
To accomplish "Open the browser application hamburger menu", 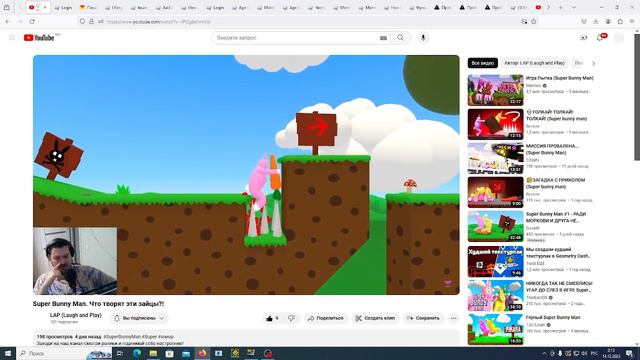I will coord(633,22).
